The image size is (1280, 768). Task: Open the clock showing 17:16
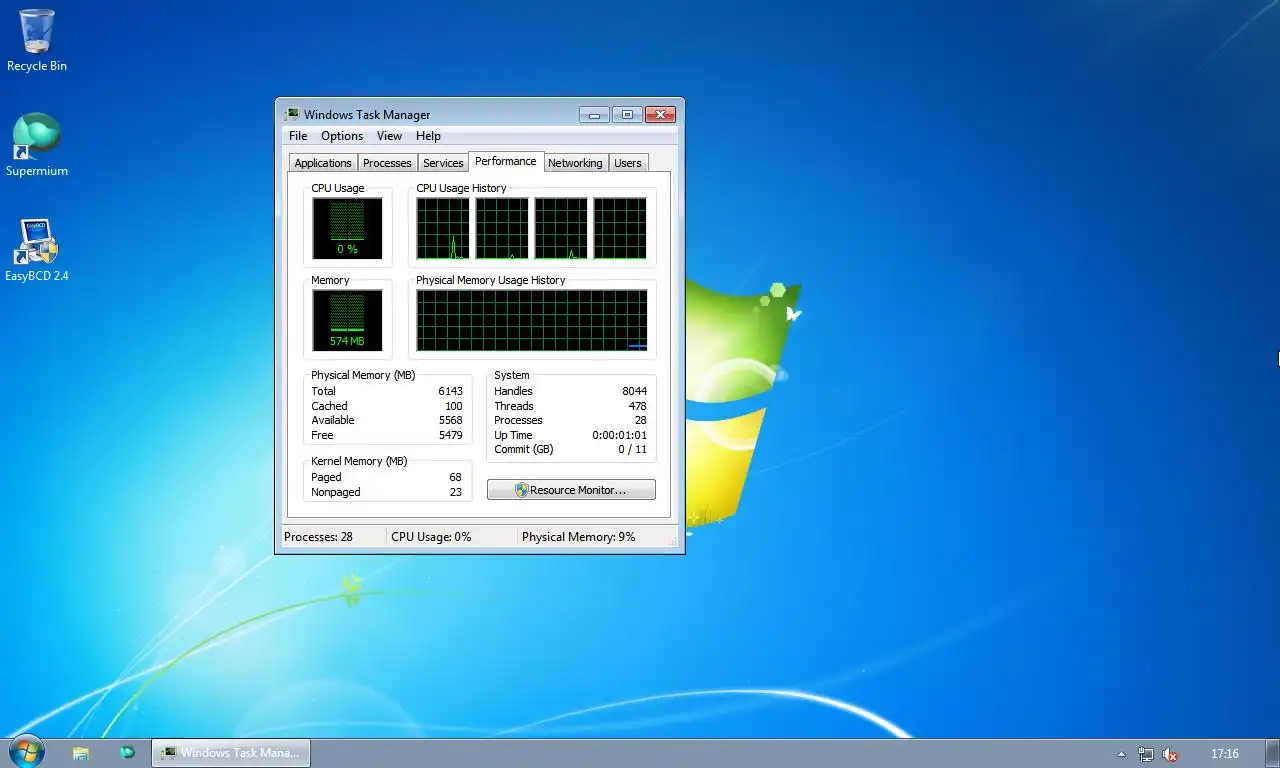point(1224,754)
